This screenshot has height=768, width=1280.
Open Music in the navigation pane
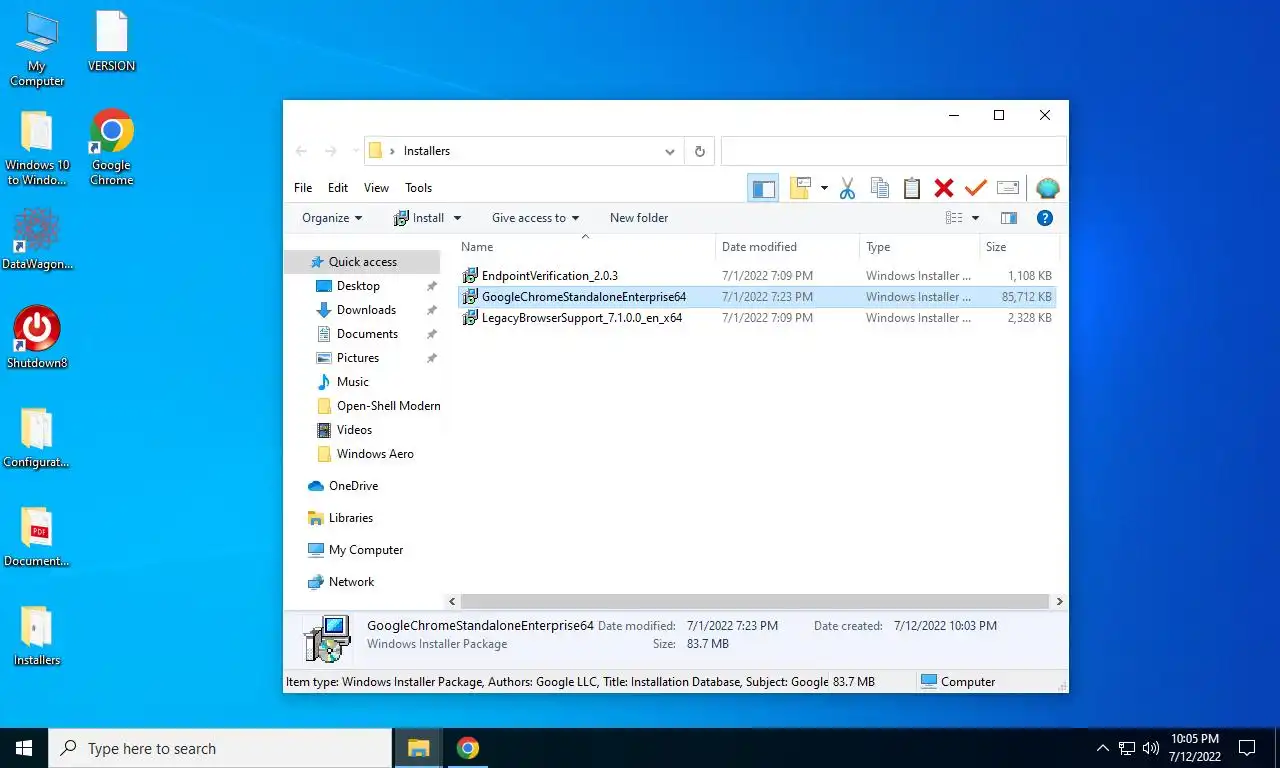353,382
